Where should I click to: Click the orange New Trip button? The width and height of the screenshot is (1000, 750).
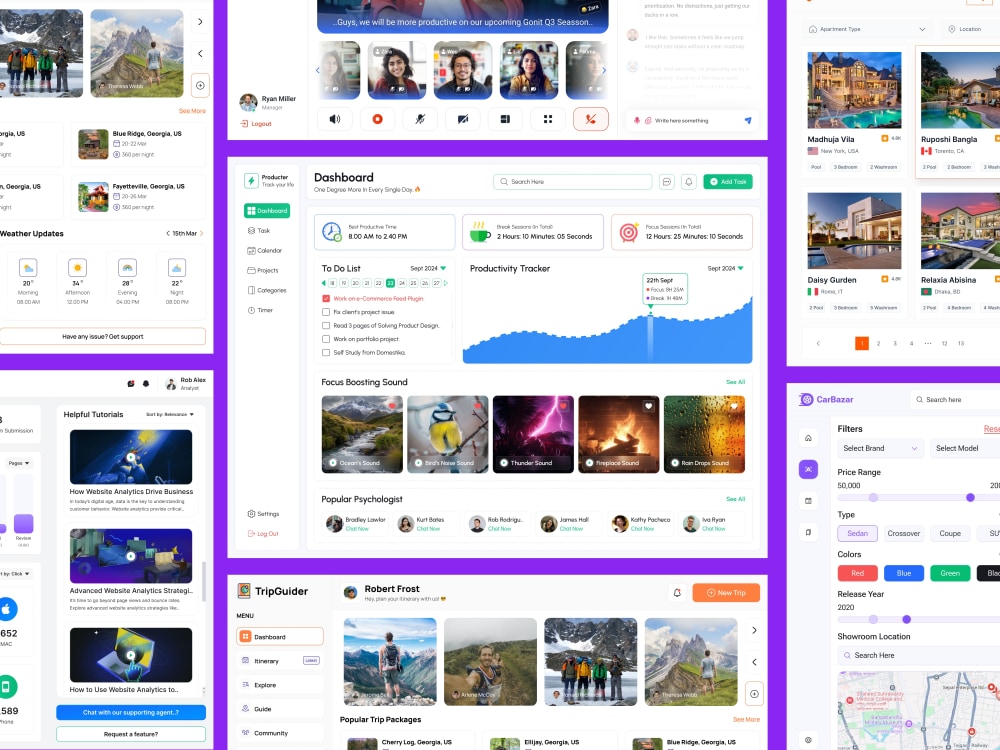726,592
